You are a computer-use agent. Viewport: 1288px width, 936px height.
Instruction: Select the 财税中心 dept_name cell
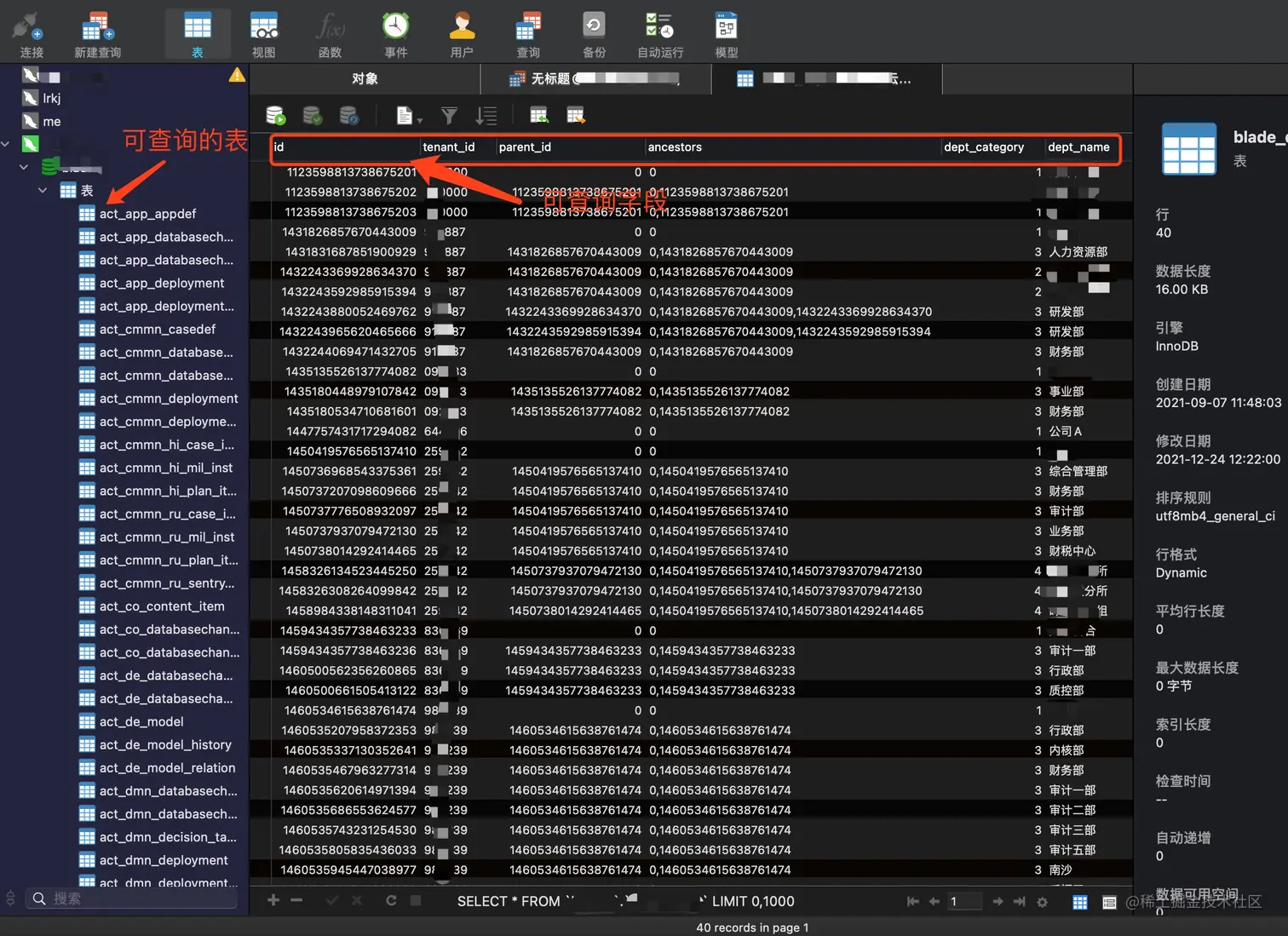(1072, 551)
